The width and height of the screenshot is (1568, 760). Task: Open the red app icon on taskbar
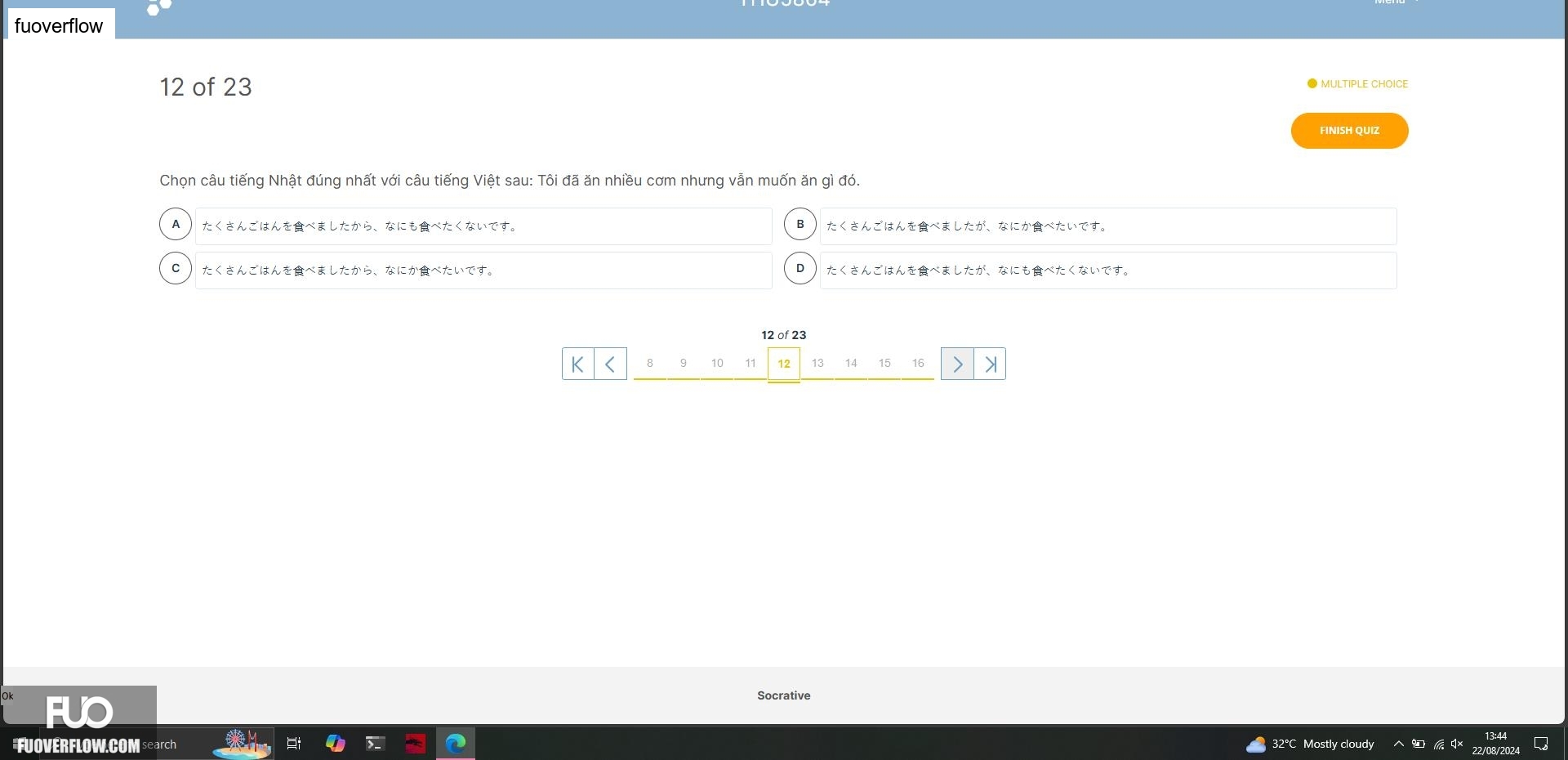[x=415, y=744]
